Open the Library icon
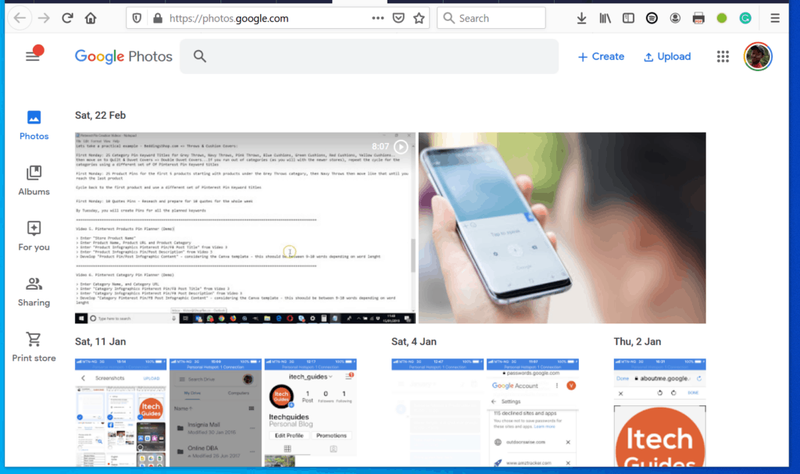The width and height of the screenshot is (800, 474). (x=605, y=18)
